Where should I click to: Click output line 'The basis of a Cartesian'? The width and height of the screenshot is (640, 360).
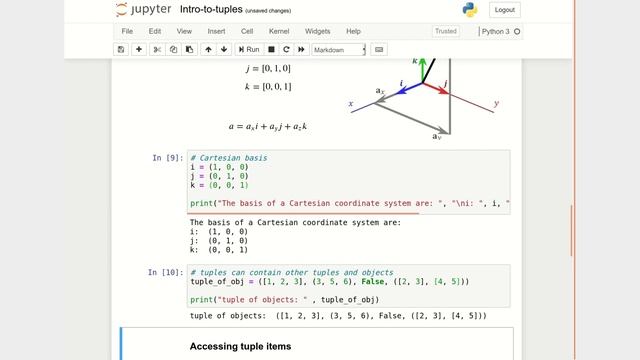296,222
